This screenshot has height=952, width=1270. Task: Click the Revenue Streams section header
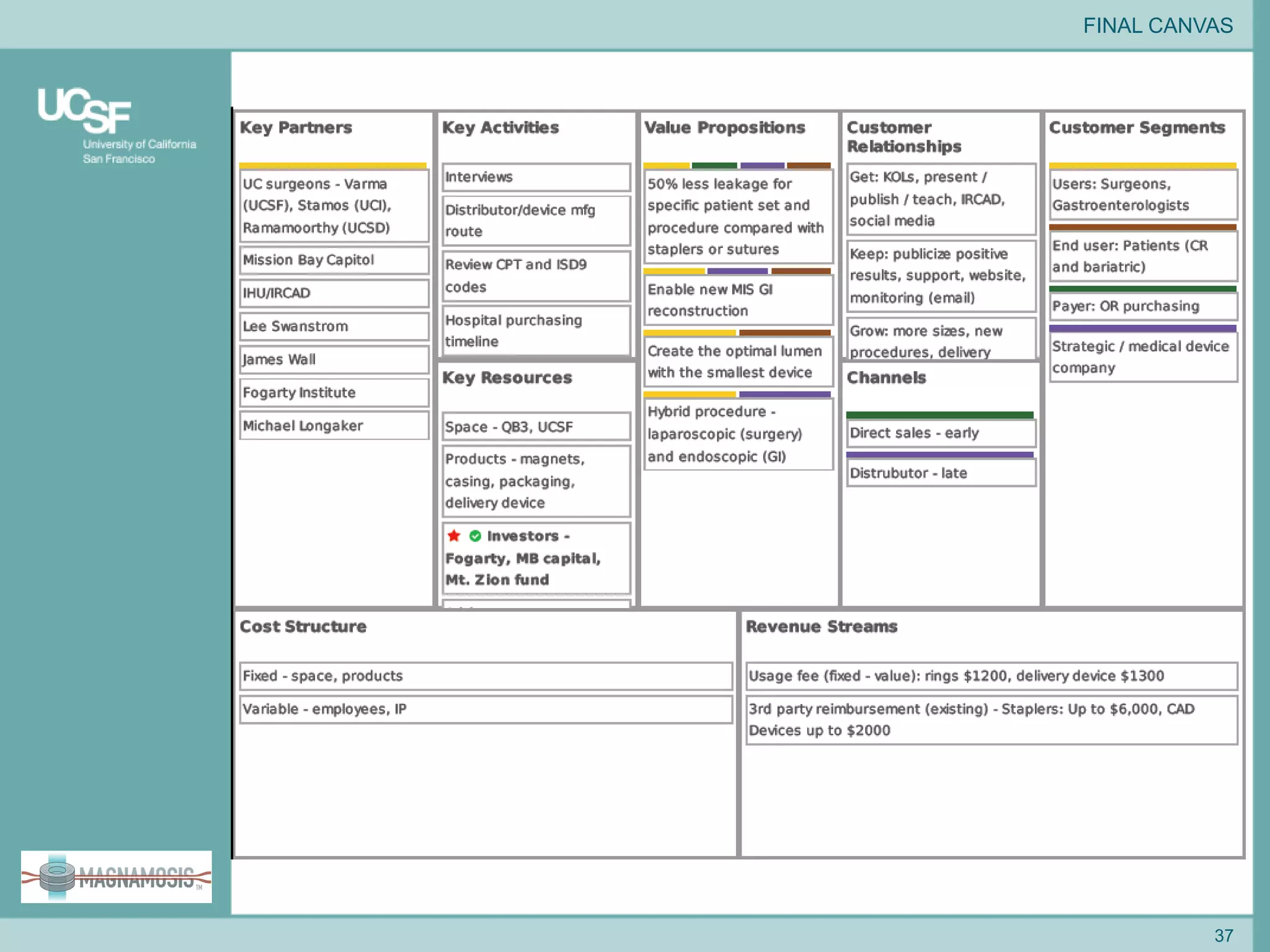tap(821, 627)
